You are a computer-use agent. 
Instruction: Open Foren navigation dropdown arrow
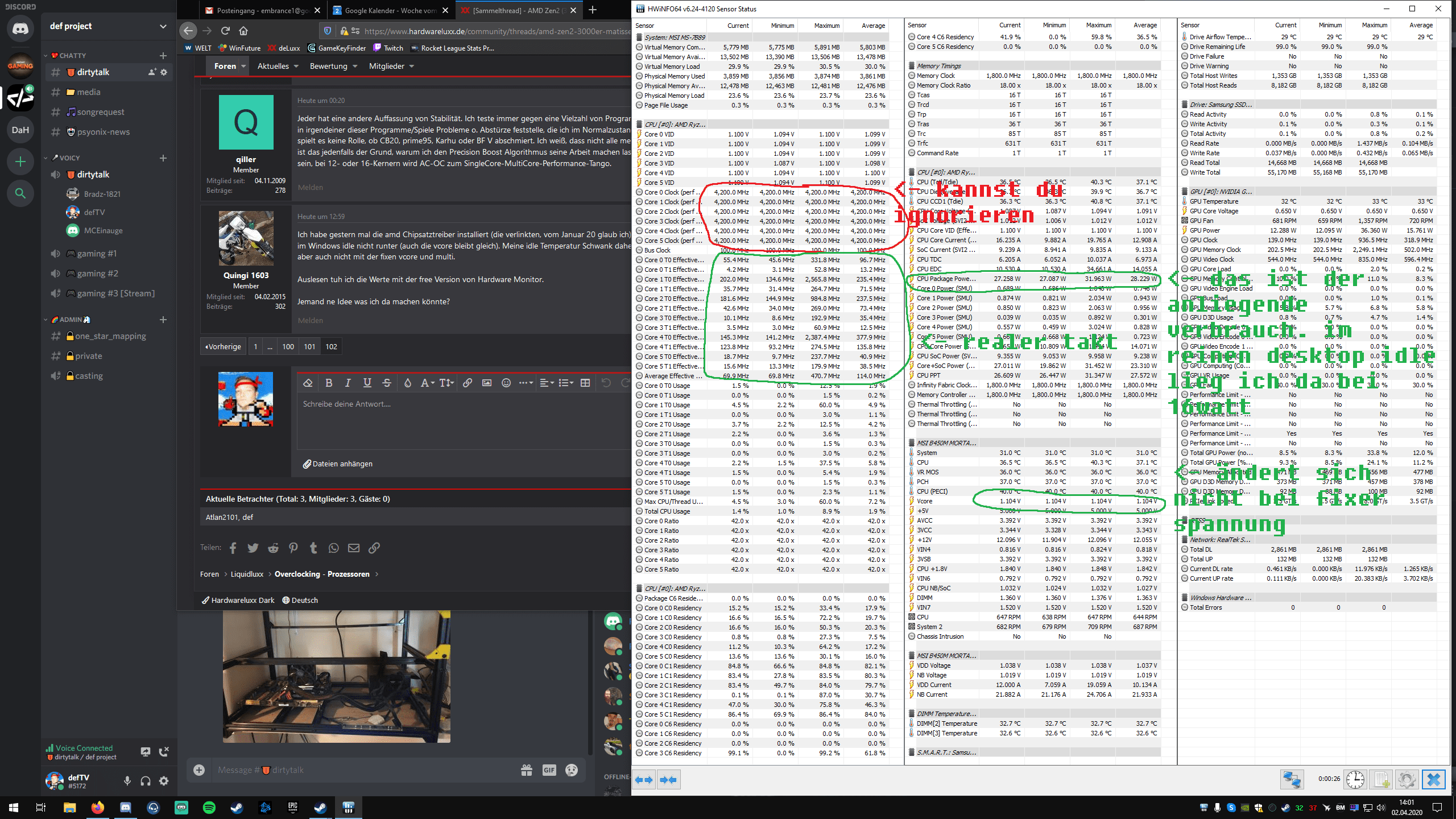point(243,67)
